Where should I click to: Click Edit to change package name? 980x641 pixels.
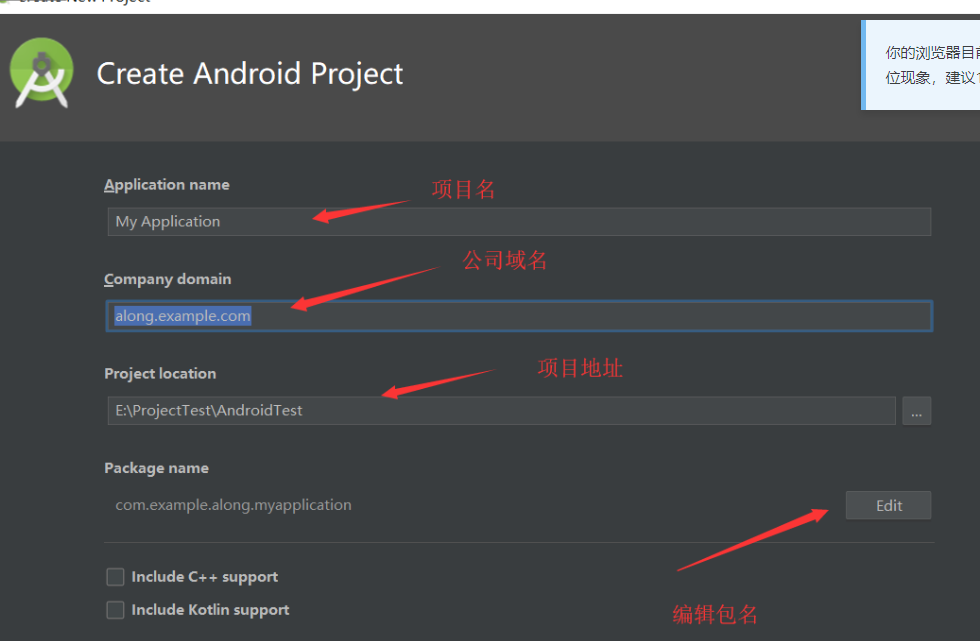(x=888, y=505)
